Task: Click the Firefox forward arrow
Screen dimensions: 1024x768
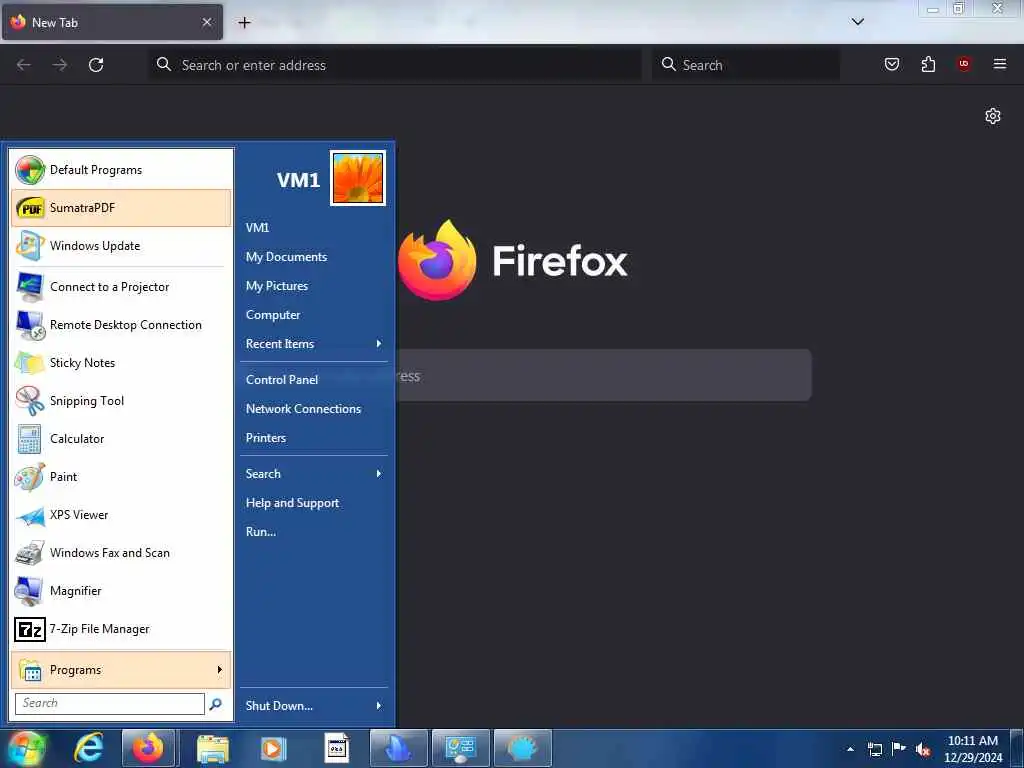Action: pyautogui.click(x=60, y=65)
